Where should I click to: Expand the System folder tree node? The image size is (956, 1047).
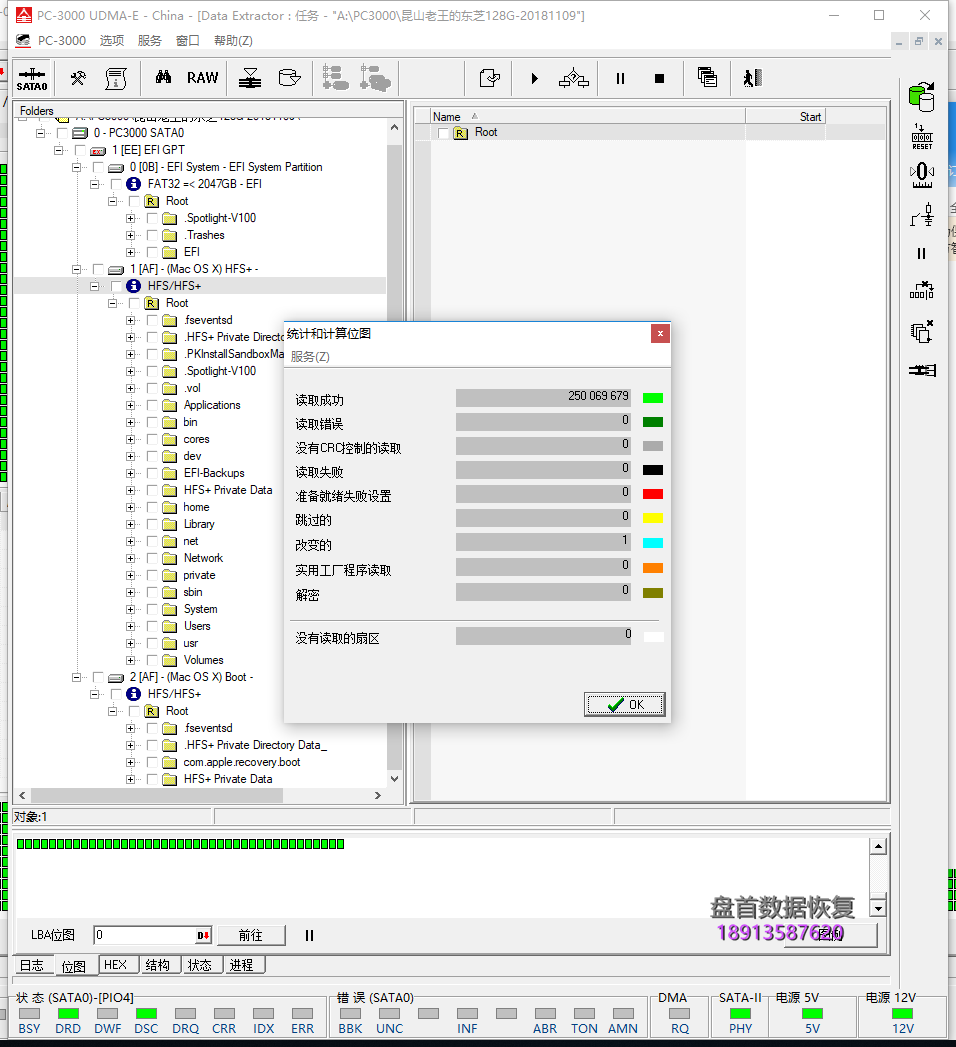tap(130, 609)
